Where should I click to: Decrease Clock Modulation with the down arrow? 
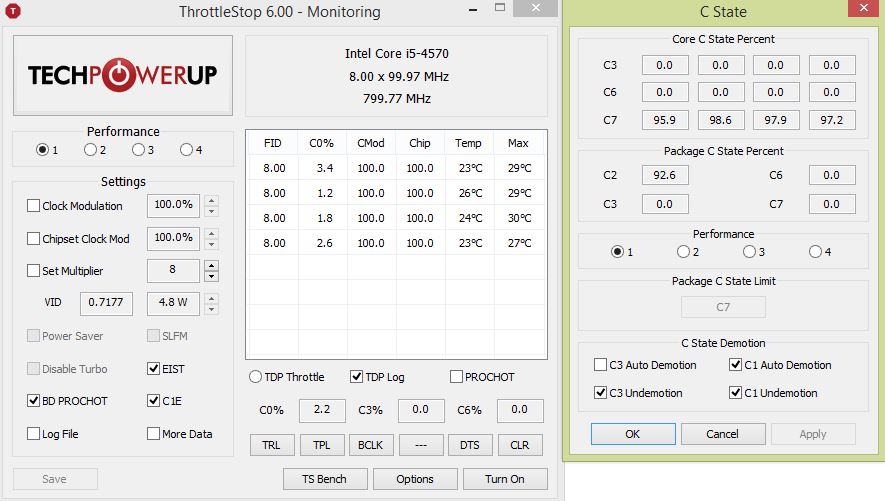[x=211, y=211]
